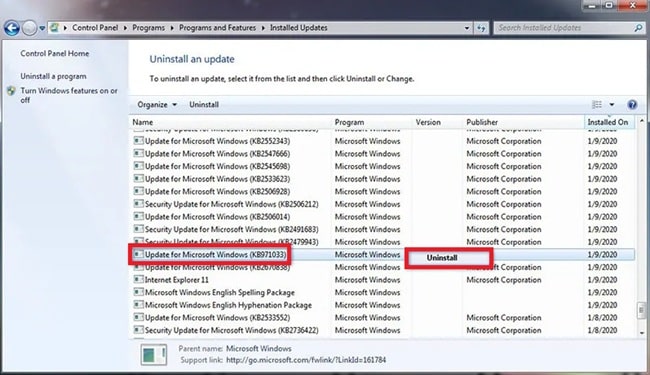Viewport: 650px width, 375px height.
Task: Click the icon beside KB2533552 update
Action: tap(138, 317)
